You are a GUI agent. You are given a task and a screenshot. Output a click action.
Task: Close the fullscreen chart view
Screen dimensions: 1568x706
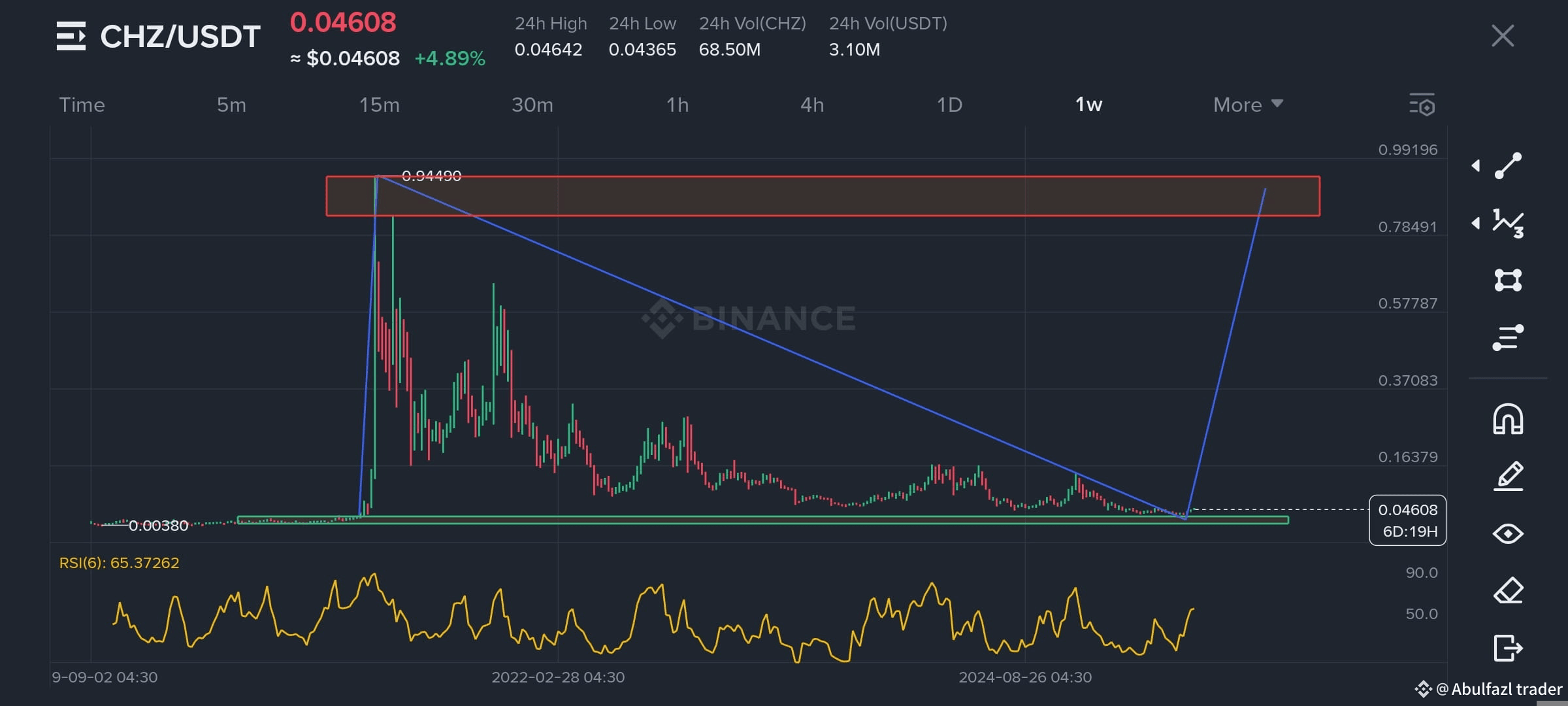[1503, 36]
